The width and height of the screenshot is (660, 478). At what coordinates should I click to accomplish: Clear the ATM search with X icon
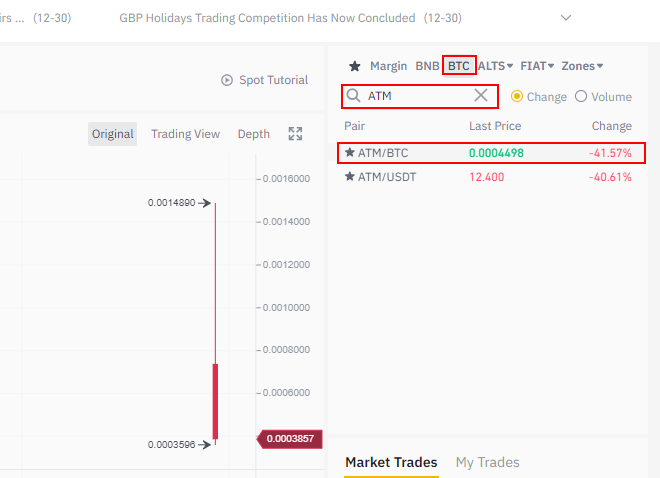481,95
